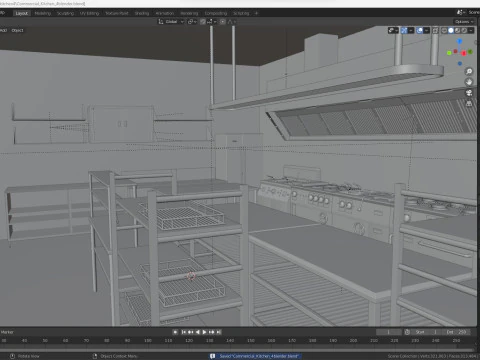This screenshot has height=360, width=480.
Task: Jump to next keyframe
Action: 212,332
